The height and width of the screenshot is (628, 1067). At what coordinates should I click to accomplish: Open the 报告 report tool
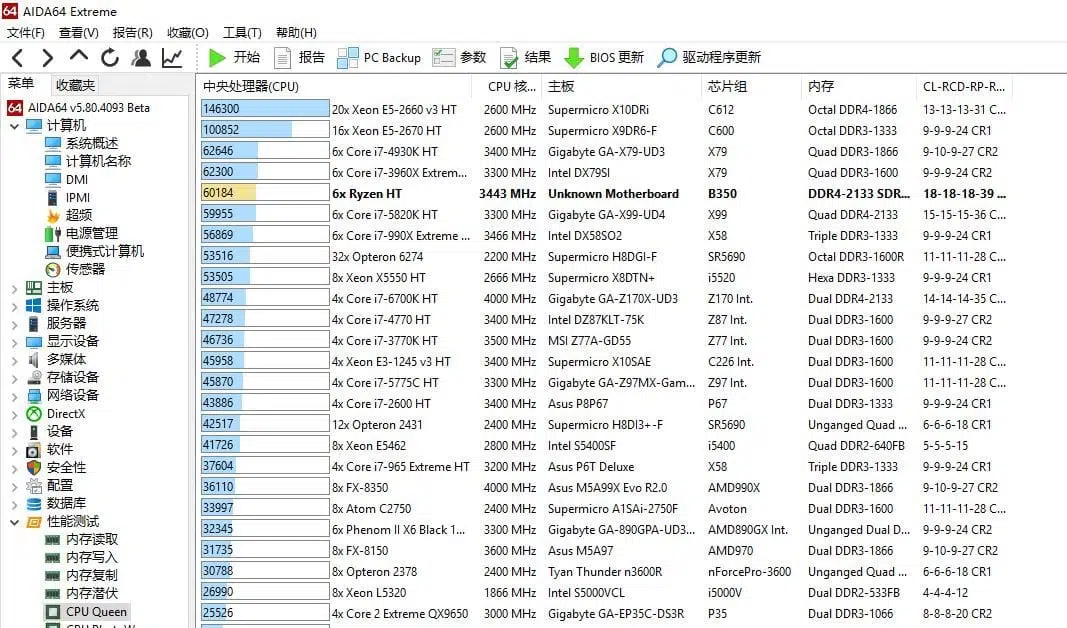point(299,58)
